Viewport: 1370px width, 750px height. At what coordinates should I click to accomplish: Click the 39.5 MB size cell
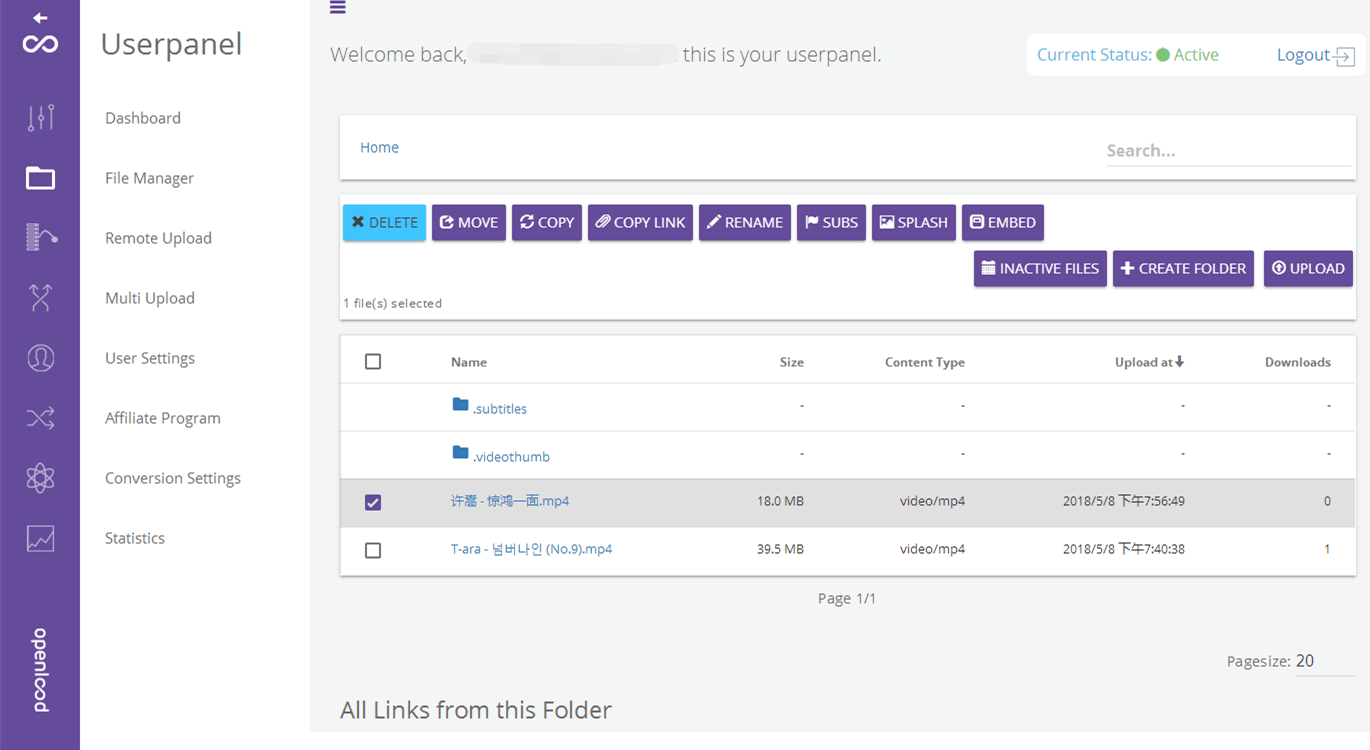point(781,549)
